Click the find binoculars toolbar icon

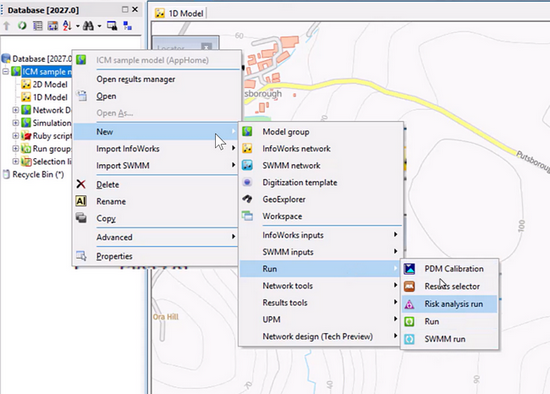pos(88,26)
